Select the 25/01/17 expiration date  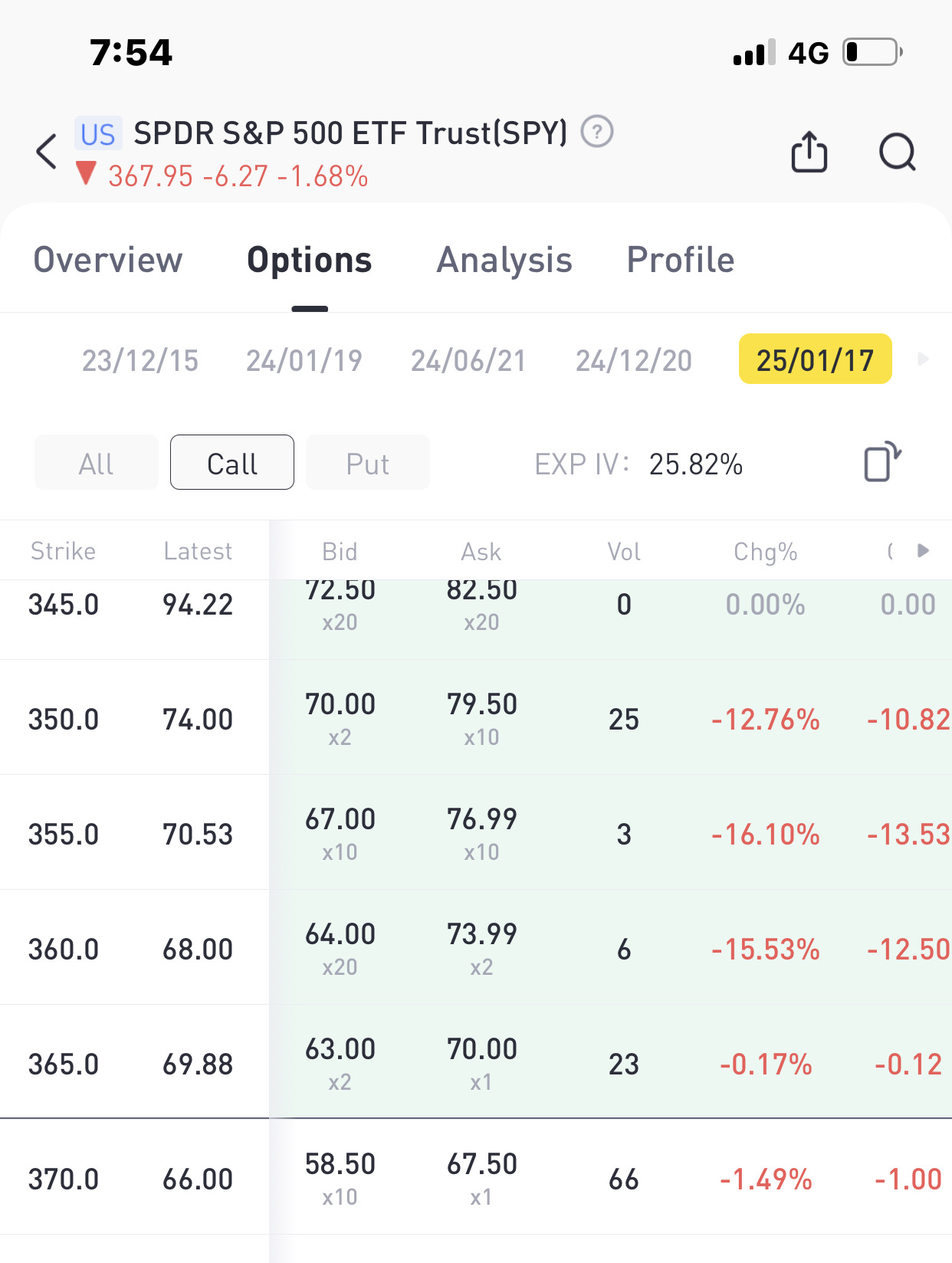point(815,359)
